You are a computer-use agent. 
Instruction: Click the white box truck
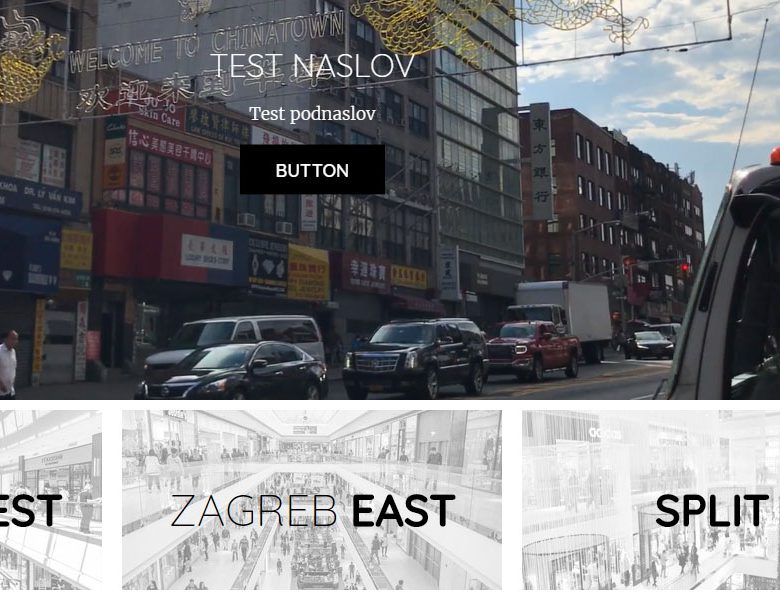564,318
